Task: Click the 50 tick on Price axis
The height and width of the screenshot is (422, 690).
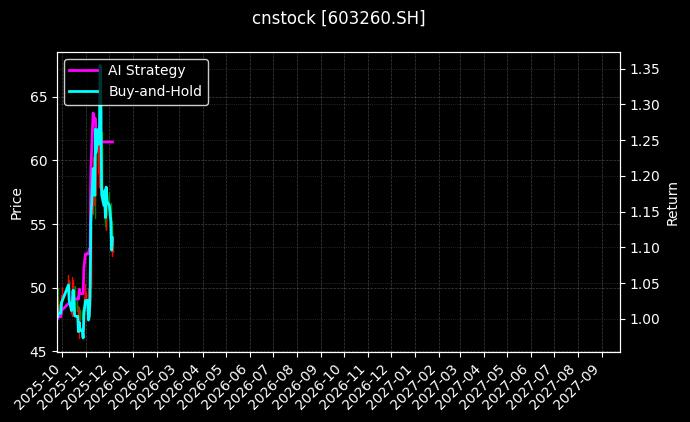Action: coord(38,288)
